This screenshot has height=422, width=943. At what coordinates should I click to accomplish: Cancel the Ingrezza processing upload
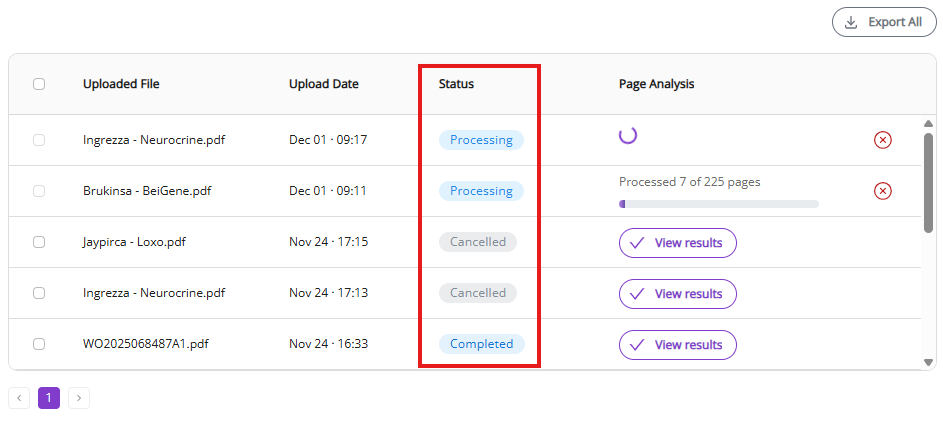882,140
